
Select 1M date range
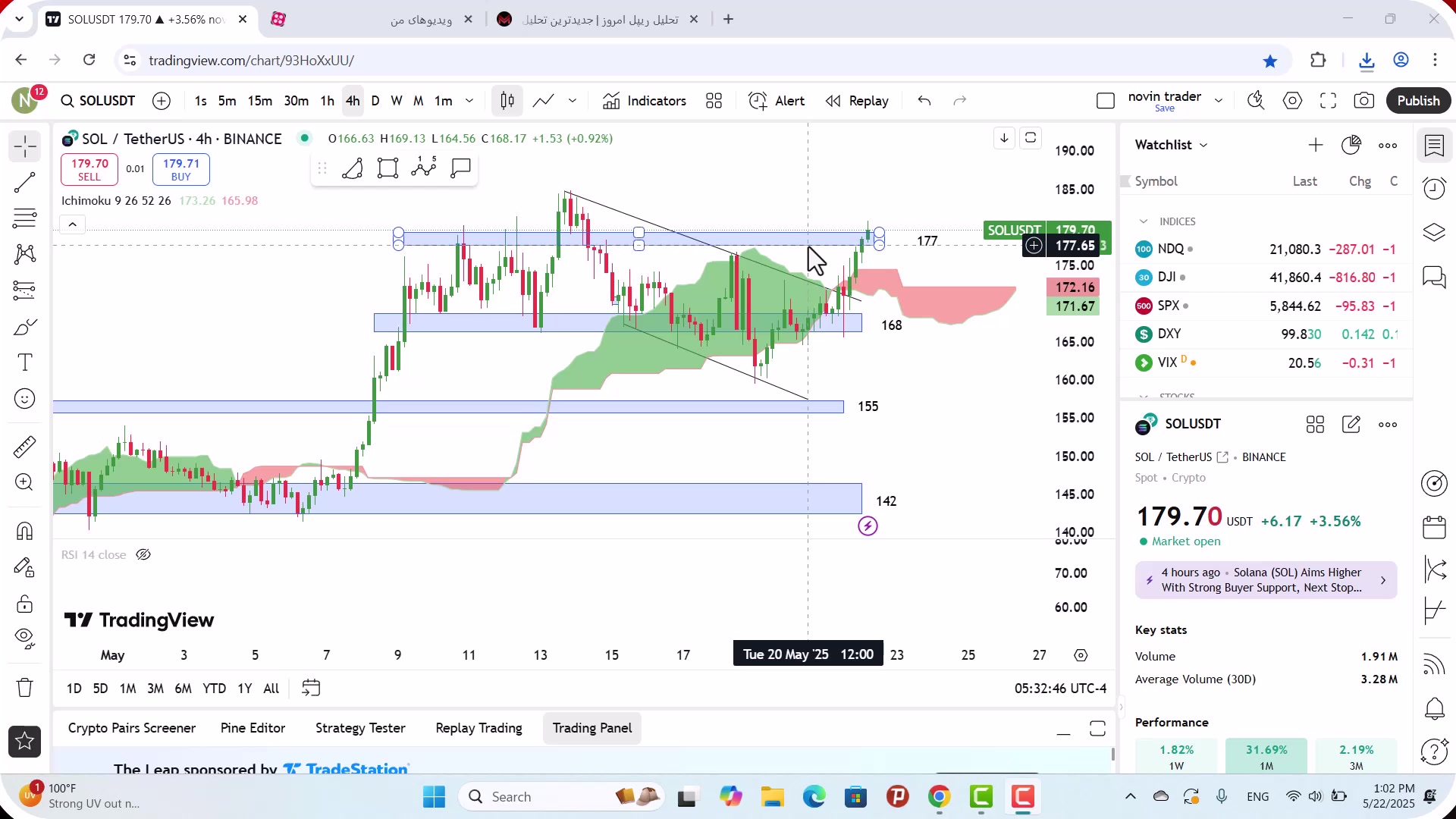(x=127, y=689)
